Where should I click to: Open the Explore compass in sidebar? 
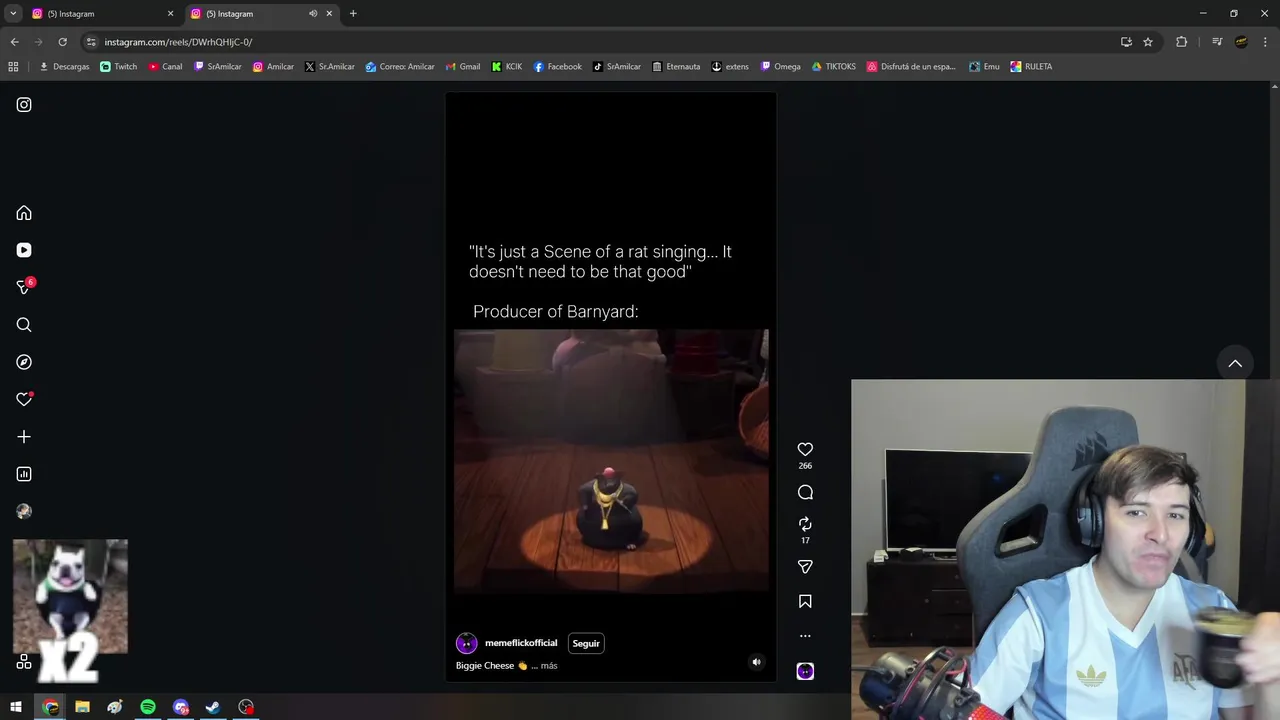tap(24, 362)
